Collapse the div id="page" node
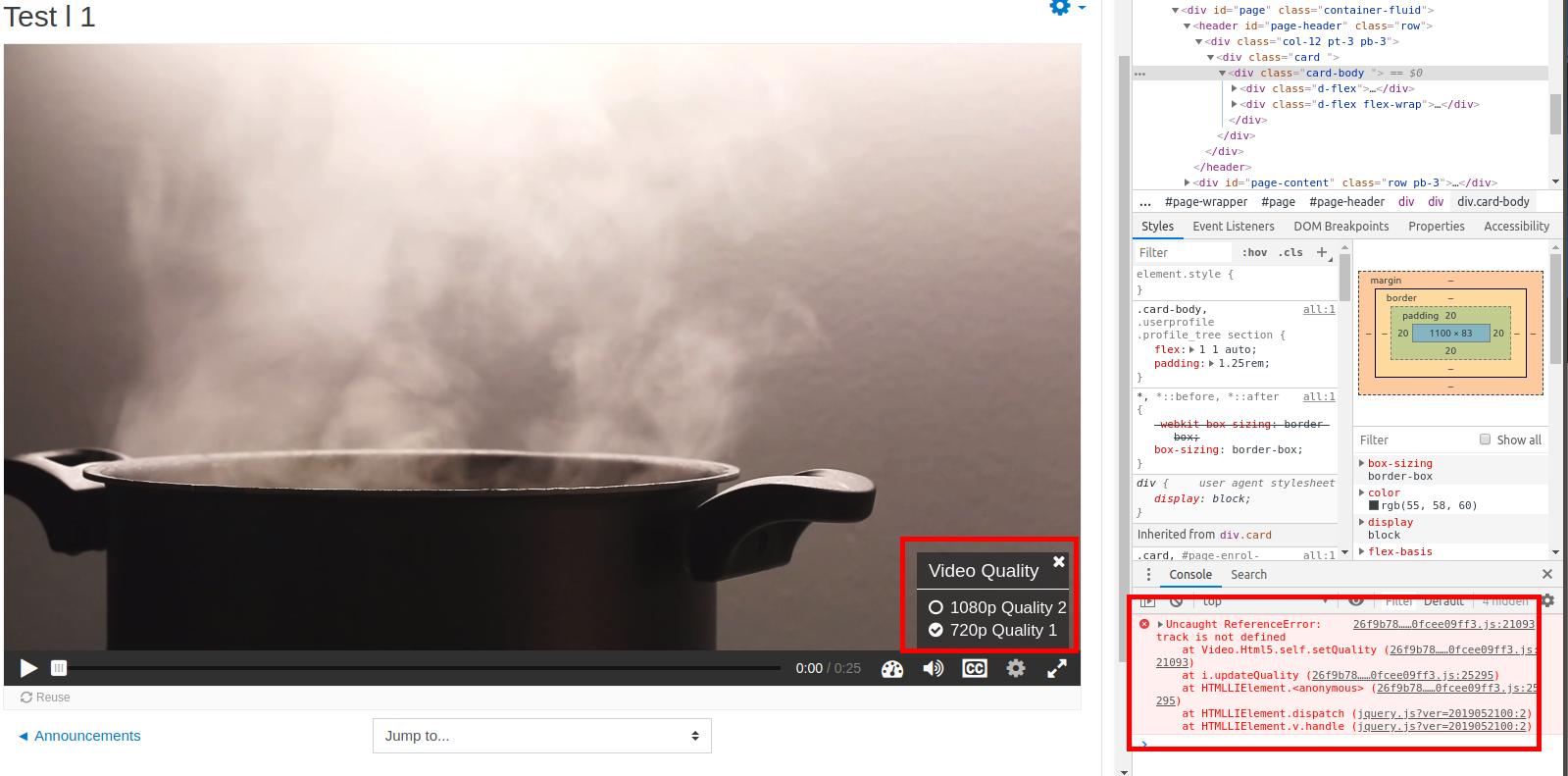Image resolution: width=1568 pixels, height=776 pixels. (x=1176, y=11)
